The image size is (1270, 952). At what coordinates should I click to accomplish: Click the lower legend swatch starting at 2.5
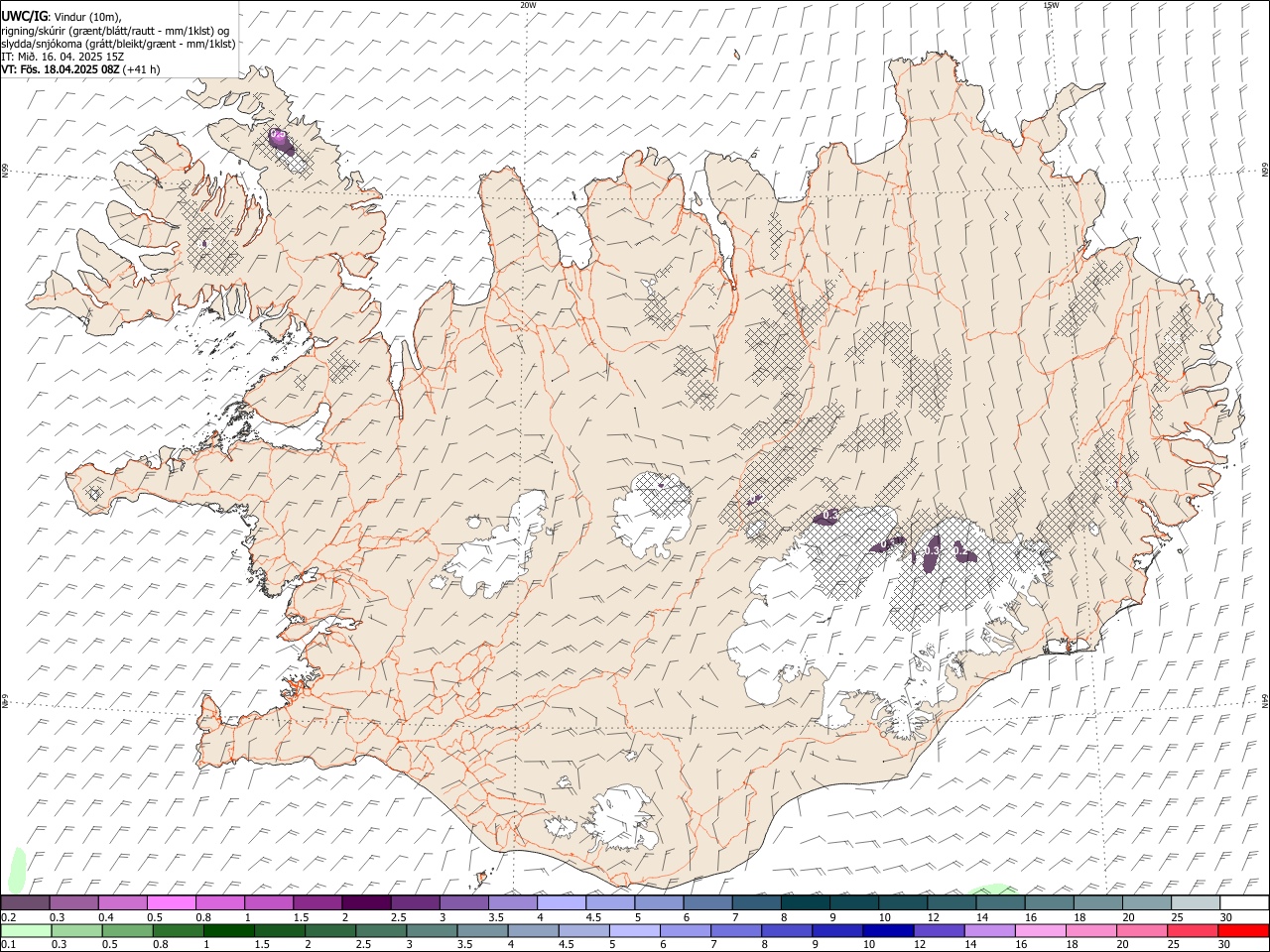[382, 930]
